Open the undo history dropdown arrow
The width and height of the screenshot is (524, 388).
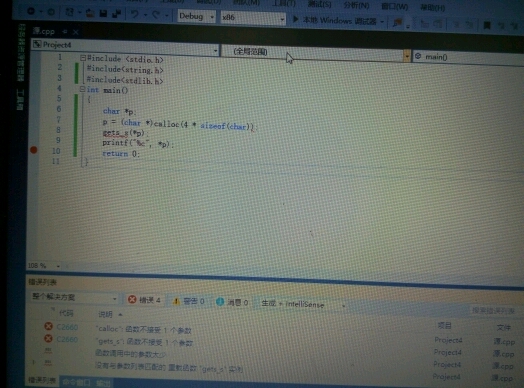click(x=145, y=15)
